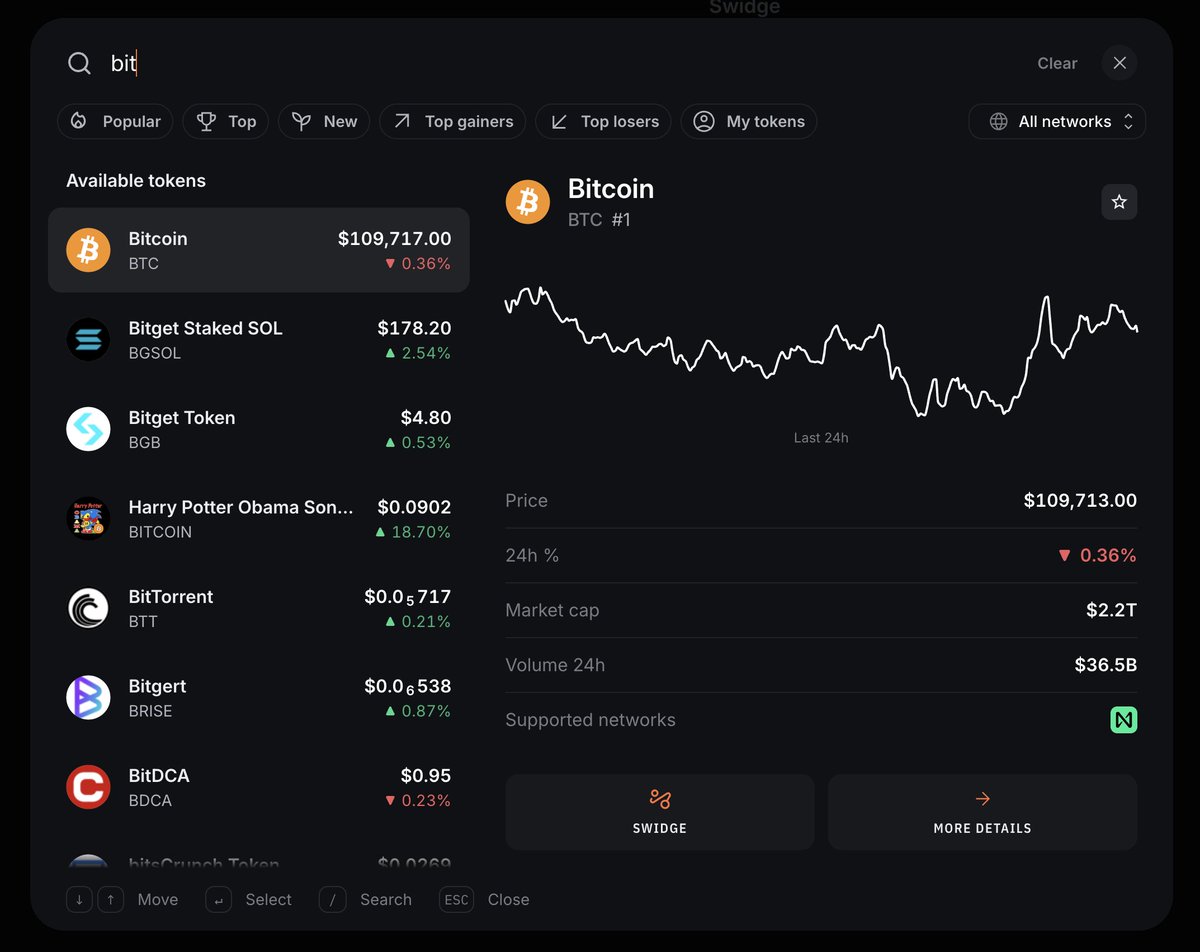Click the BRISE ticker symbol
1200x952 pixels.
coord(150,711)
